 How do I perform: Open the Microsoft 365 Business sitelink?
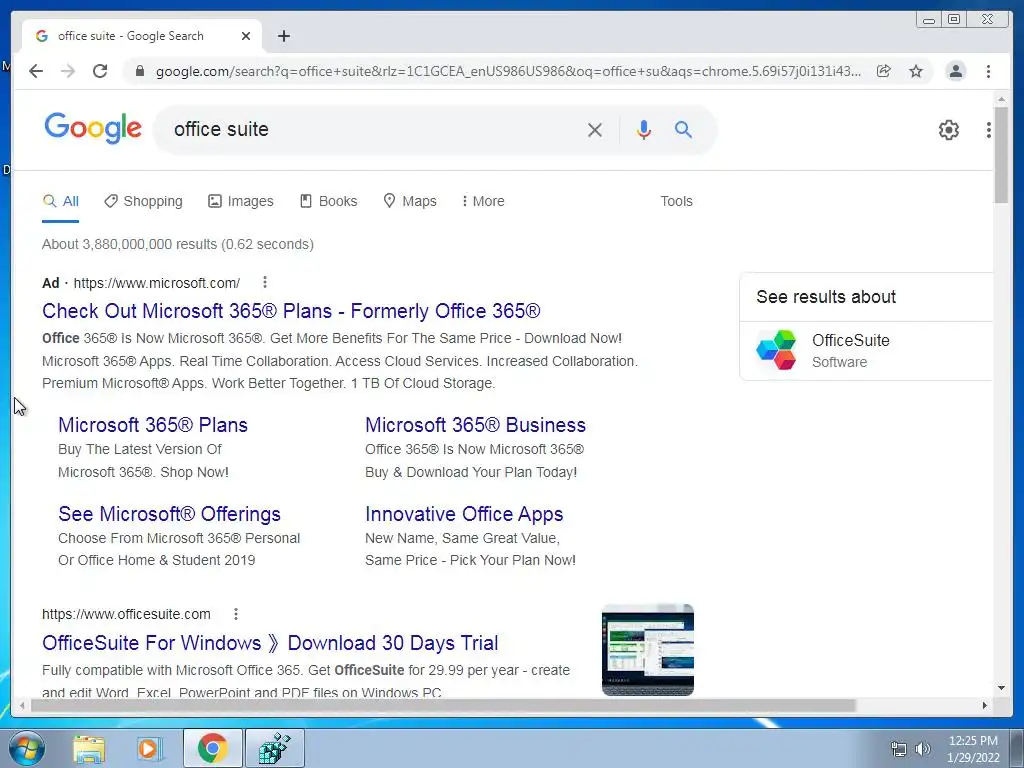click(475, 425)
